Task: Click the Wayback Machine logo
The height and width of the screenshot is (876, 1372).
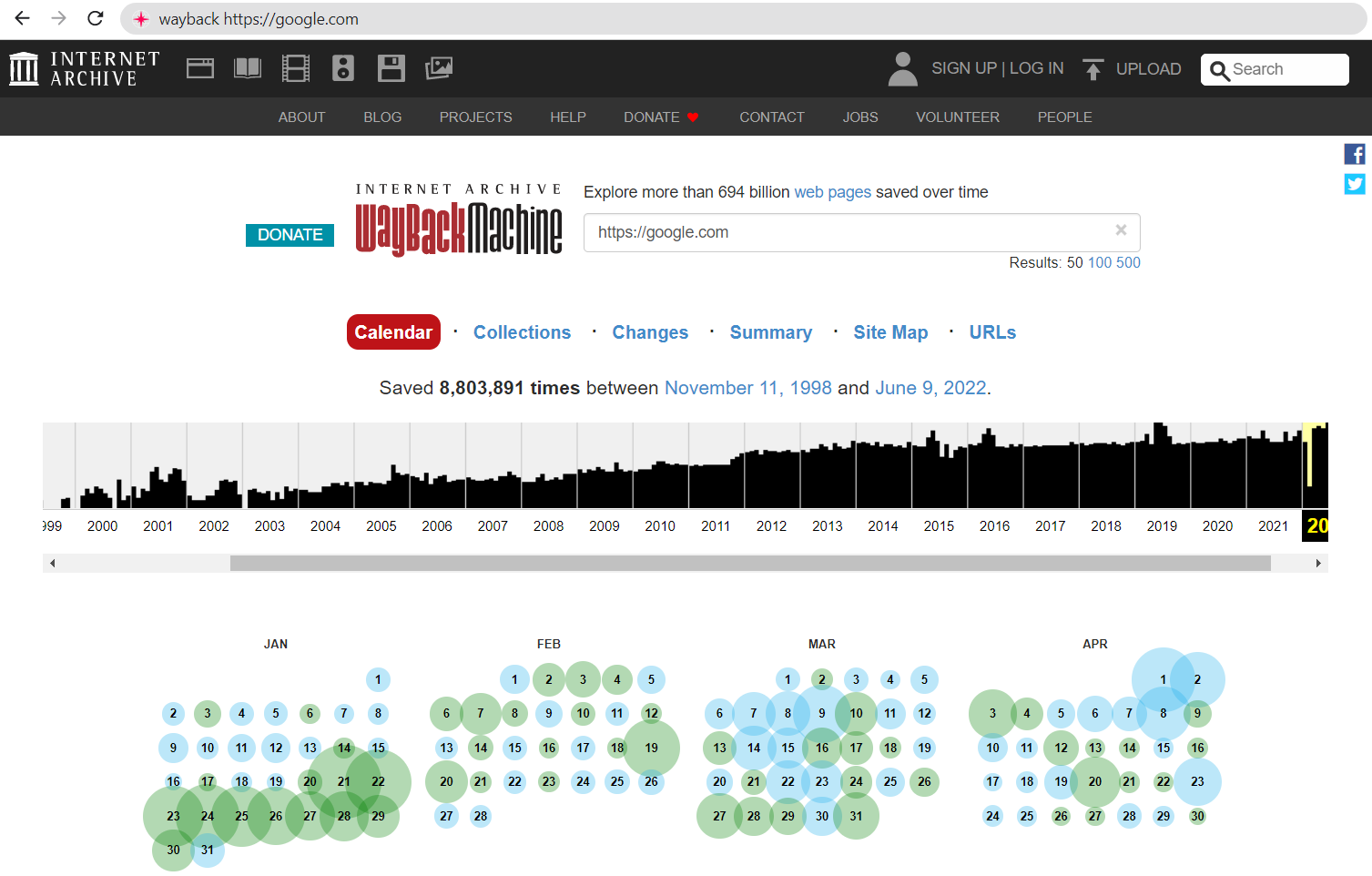Action: [x=459, y=219]
